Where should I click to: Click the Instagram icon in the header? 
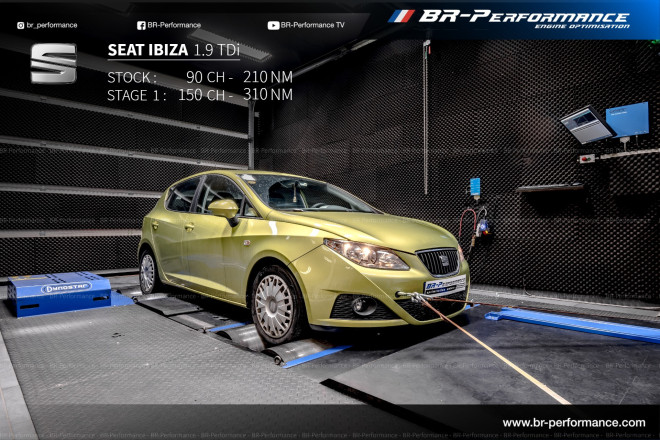[21, 25]
